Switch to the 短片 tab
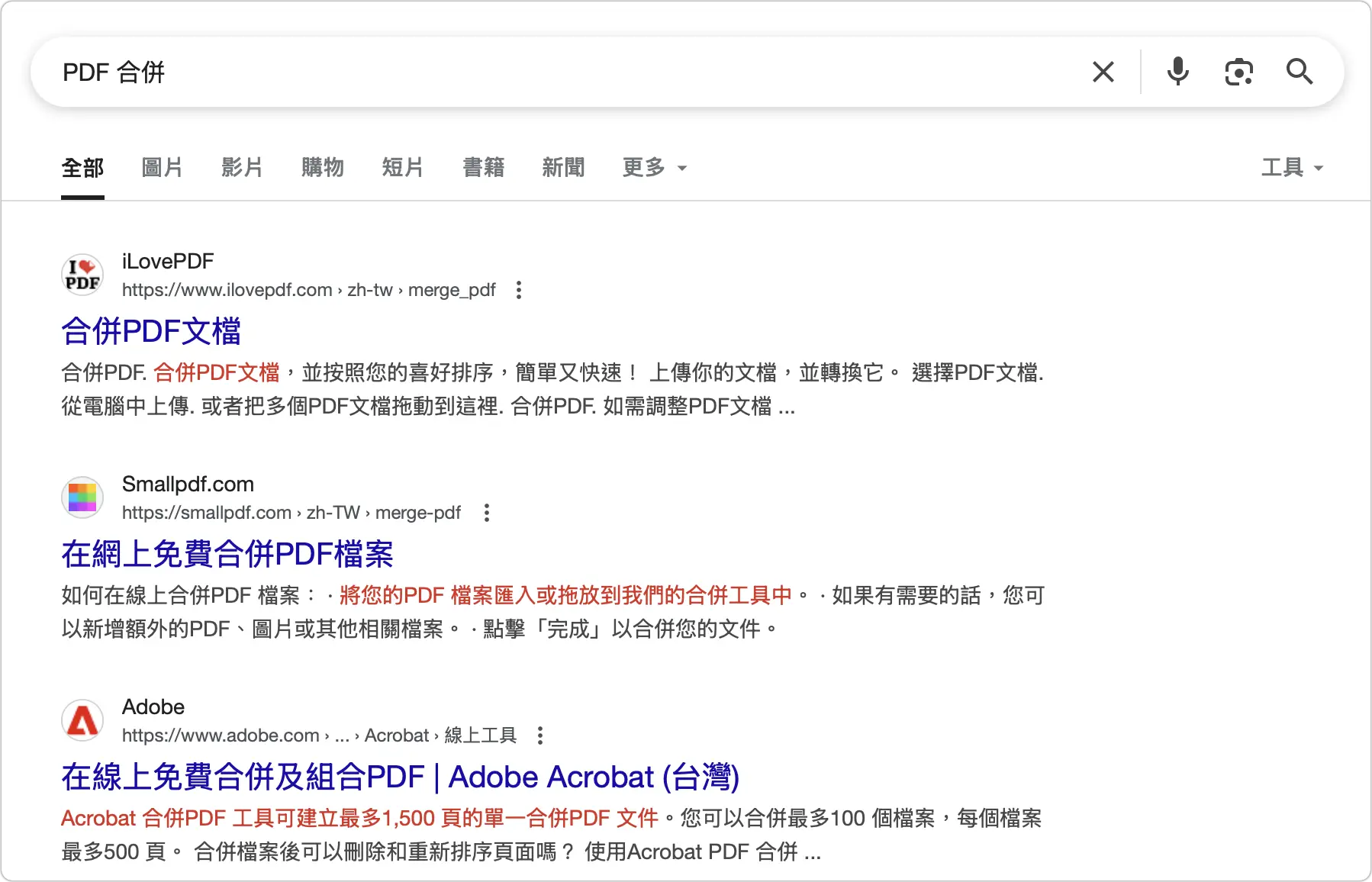This screenshot has width=1372, height=882. pyautogui.click(x=403, y=168)
